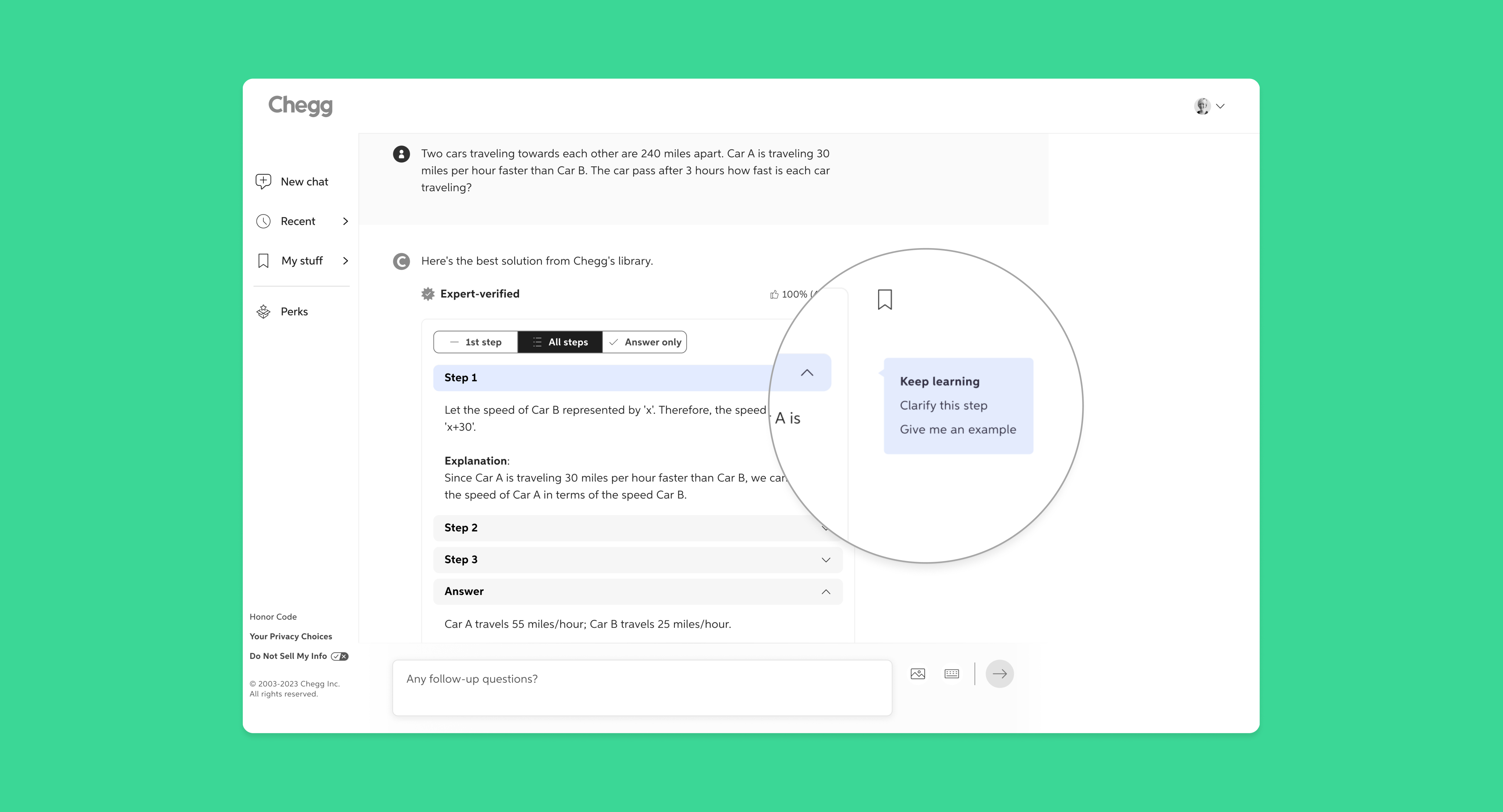The height and width of the screenshot is (812, 1503).
Task: Toggle the Expert-verified checkmark badge
Action: (428, 294)
